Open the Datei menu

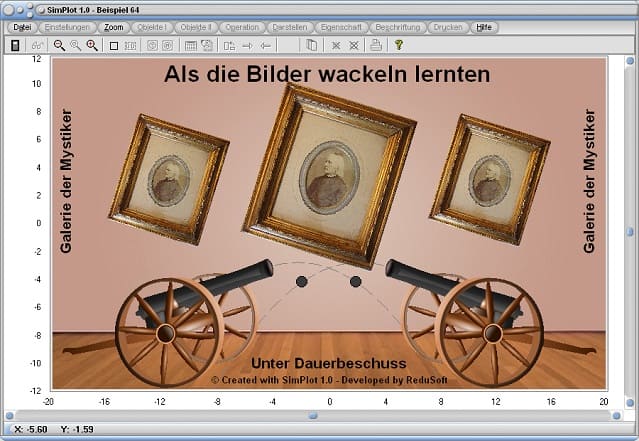coord(22,27)
